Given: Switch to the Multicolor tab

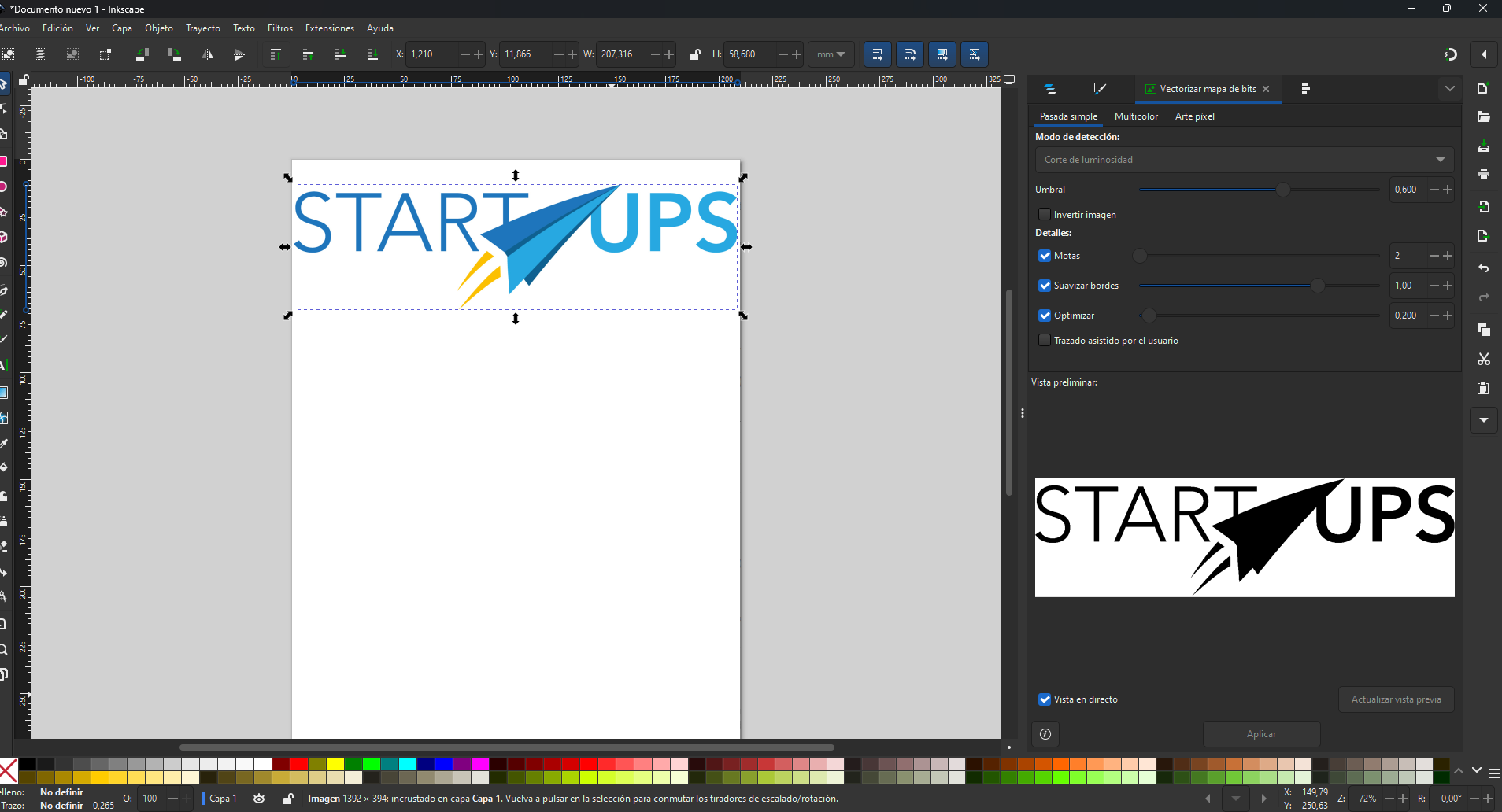Looking at the screenshot, I should pos(1135,116).
